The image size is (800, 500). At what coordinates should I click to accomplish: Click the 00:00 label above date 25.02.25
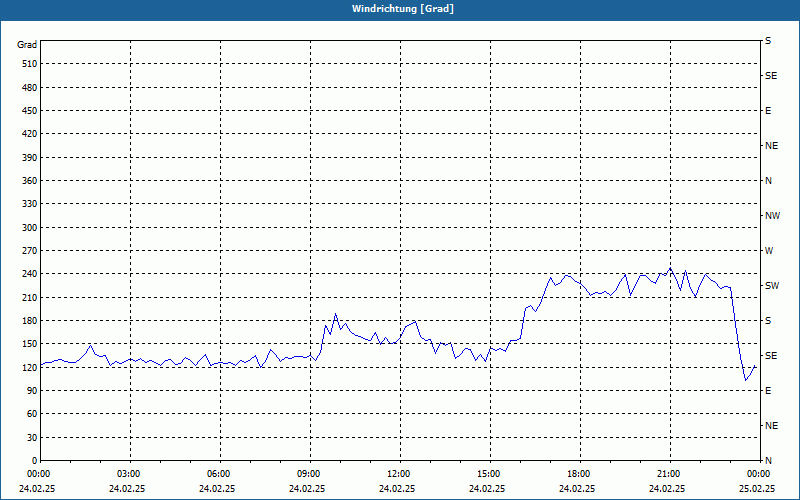(760, 474)
